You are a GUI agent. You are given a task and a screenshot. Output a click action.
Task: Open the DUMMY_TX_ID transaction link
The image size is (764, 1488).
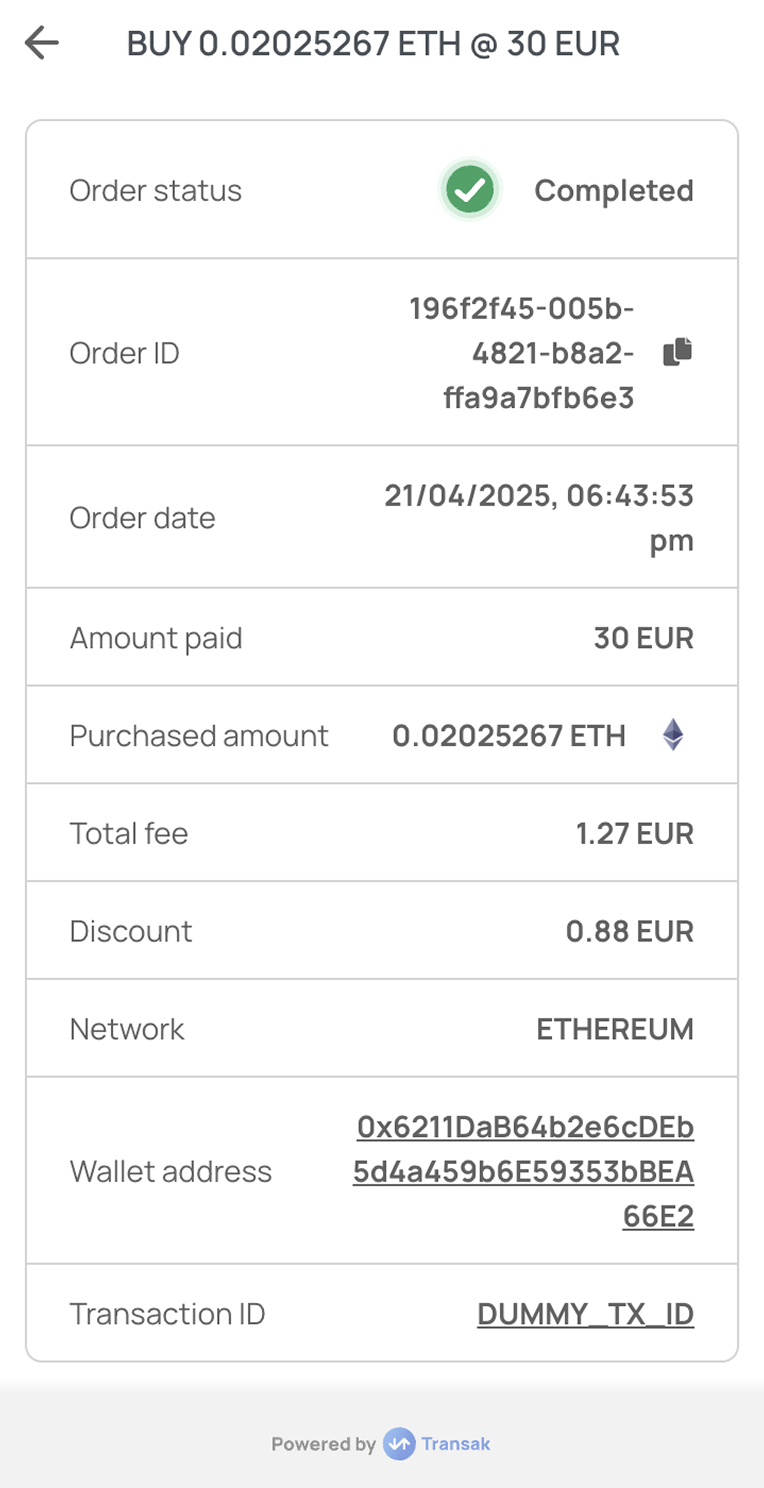pos(586,1314)
